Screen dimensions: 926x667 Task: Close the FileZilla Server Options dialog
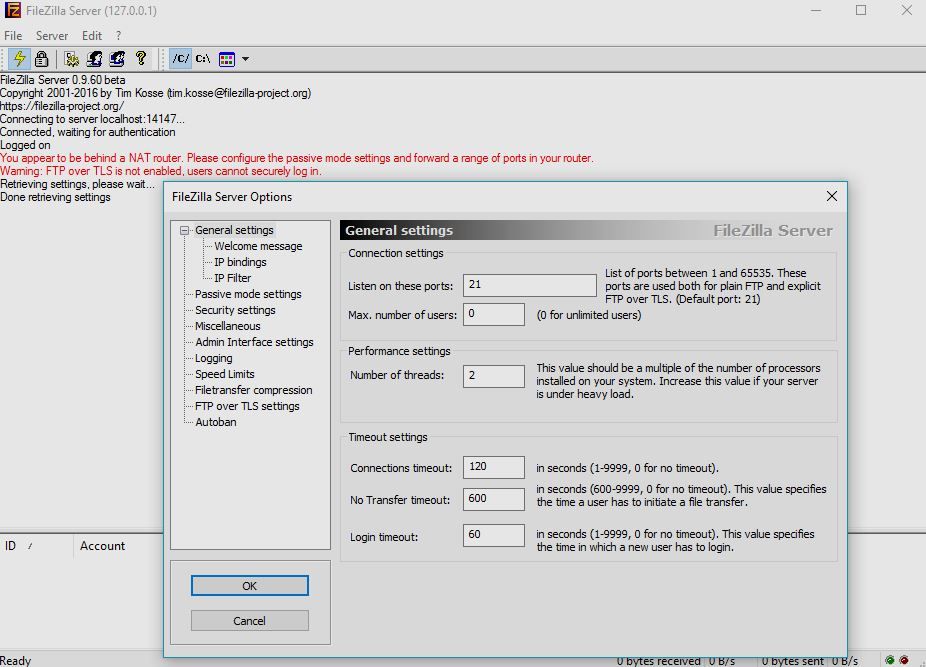click(831, 197)
